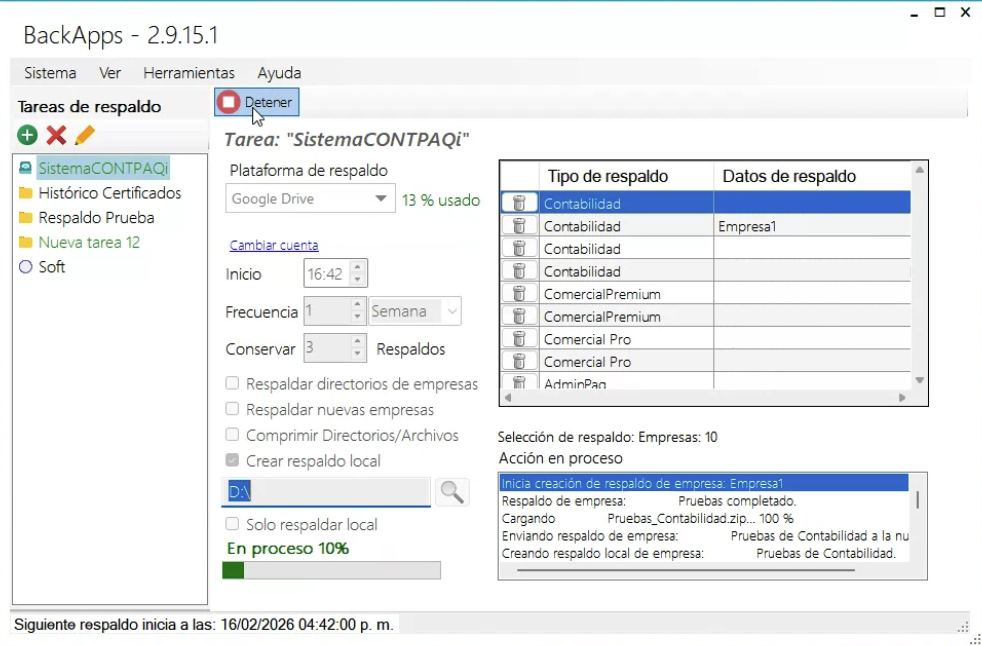This screenshot has width=982, height=646.
Task: Open the Google Drive platform dropdown
Action: 311,199
